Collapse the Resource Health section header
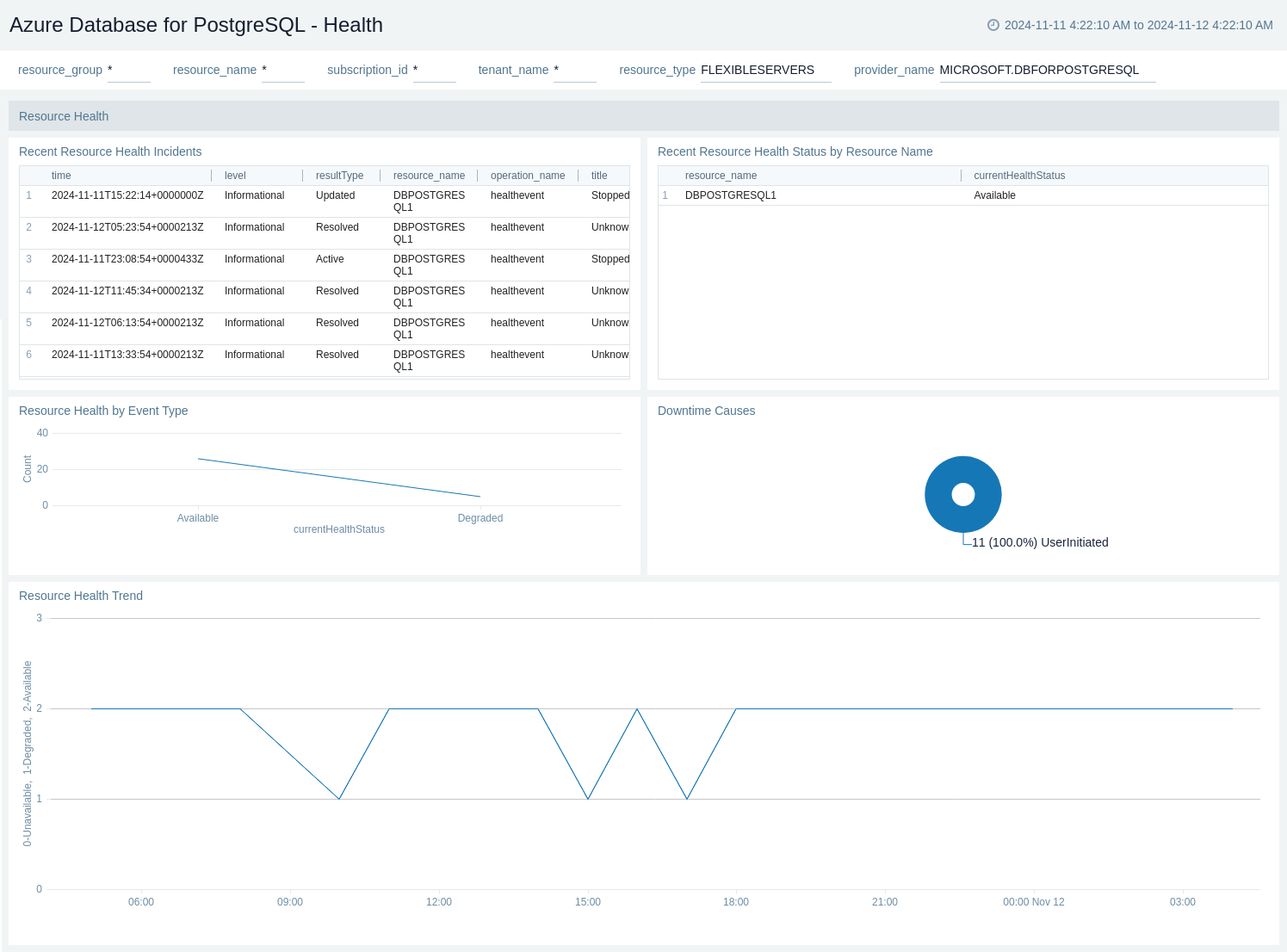The height and width of the screenshot is (952, 1287). click(x=644, y=116)
